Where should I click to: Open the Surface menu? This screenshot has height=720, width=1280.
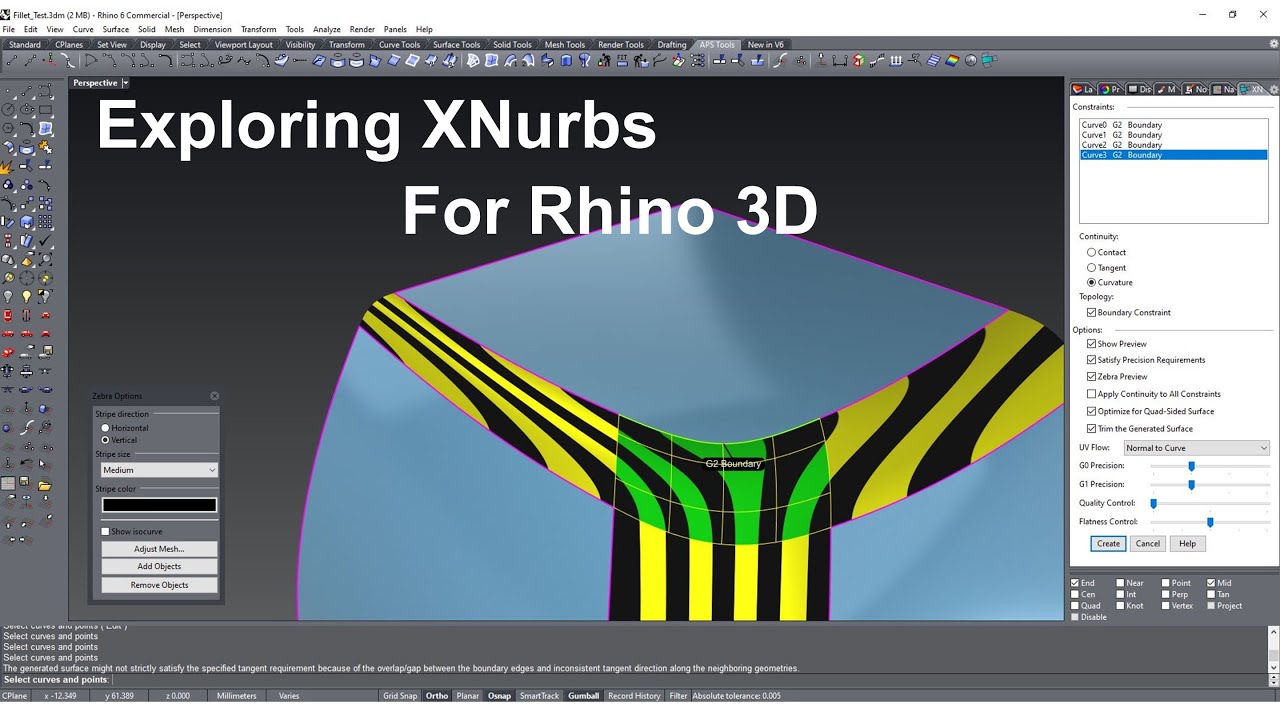[116, 29]
